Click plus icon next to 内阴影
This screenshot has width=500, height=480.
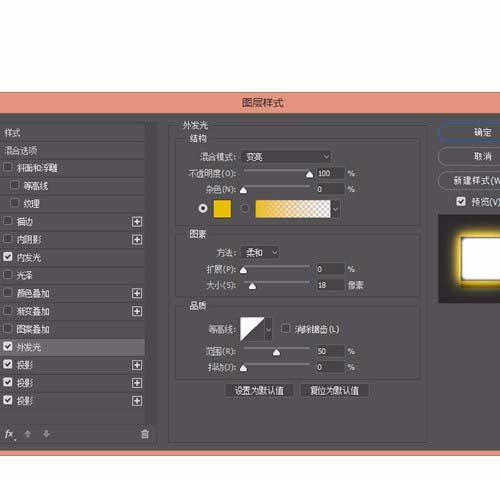click(x=137, y=240)
